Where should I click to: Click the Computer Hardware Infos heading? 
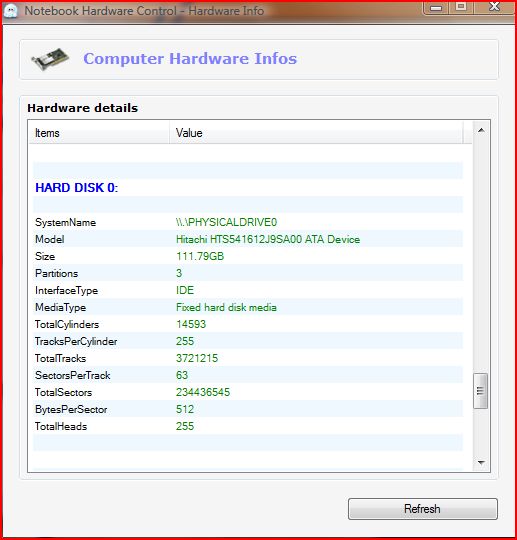tap(190, 59)
